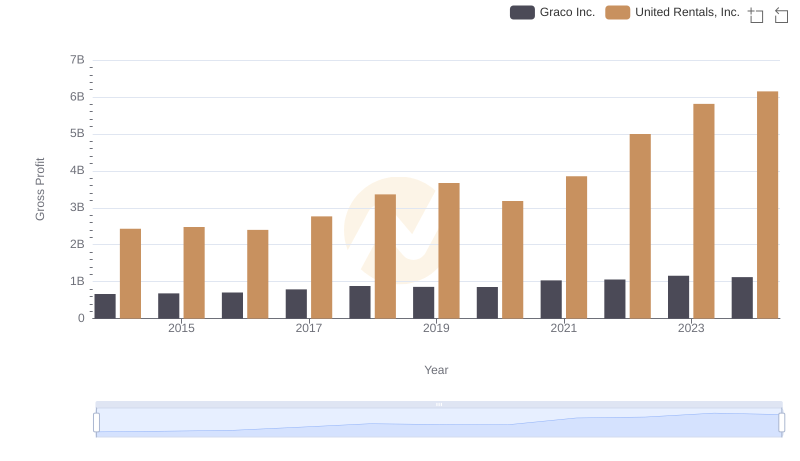Select United Rentals bar for 2014

coord(130,274)
